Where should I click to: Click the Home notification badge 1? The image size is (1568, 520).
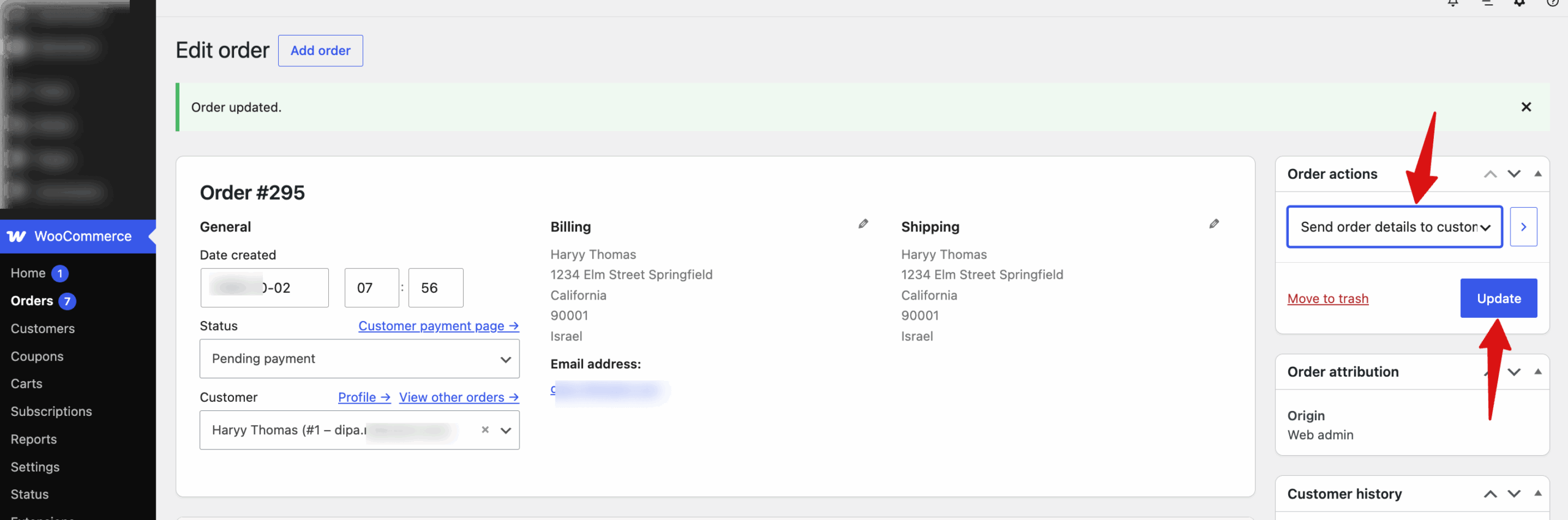point(60,274)
